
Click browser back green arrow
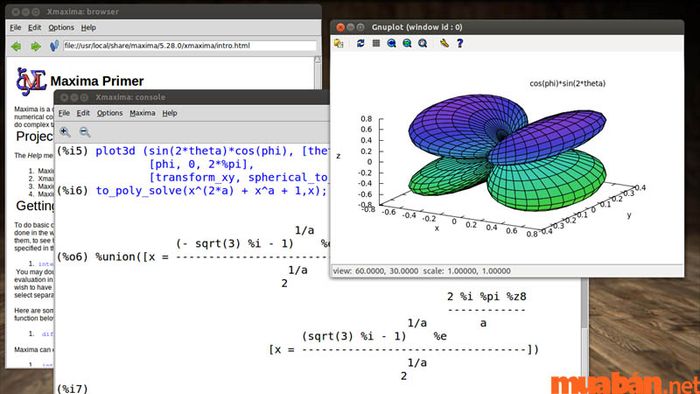coord(16,46)
